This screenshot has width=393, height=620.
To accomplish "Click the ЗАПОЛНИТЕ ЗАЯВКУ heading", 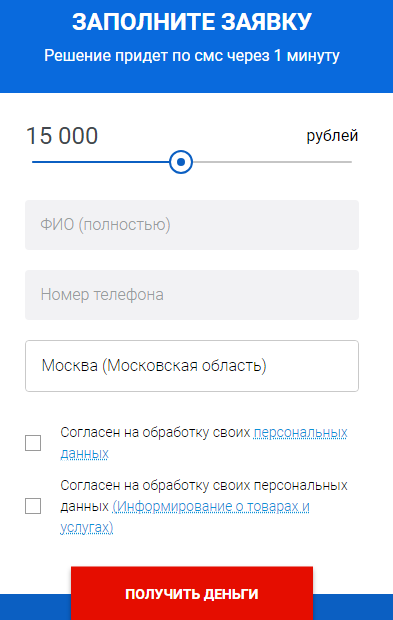I will (192, 21).
